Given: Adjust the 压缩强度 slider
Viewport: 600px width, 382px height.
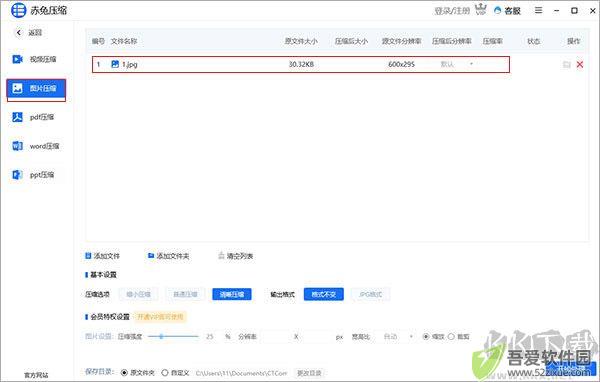Looking at the screenshot, I should coord(173,336).
